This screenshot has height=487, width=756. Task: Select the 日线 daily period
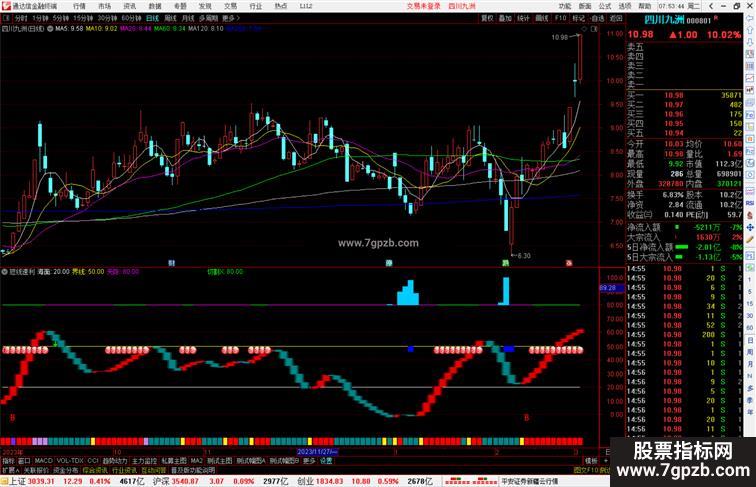click(152, 18)
